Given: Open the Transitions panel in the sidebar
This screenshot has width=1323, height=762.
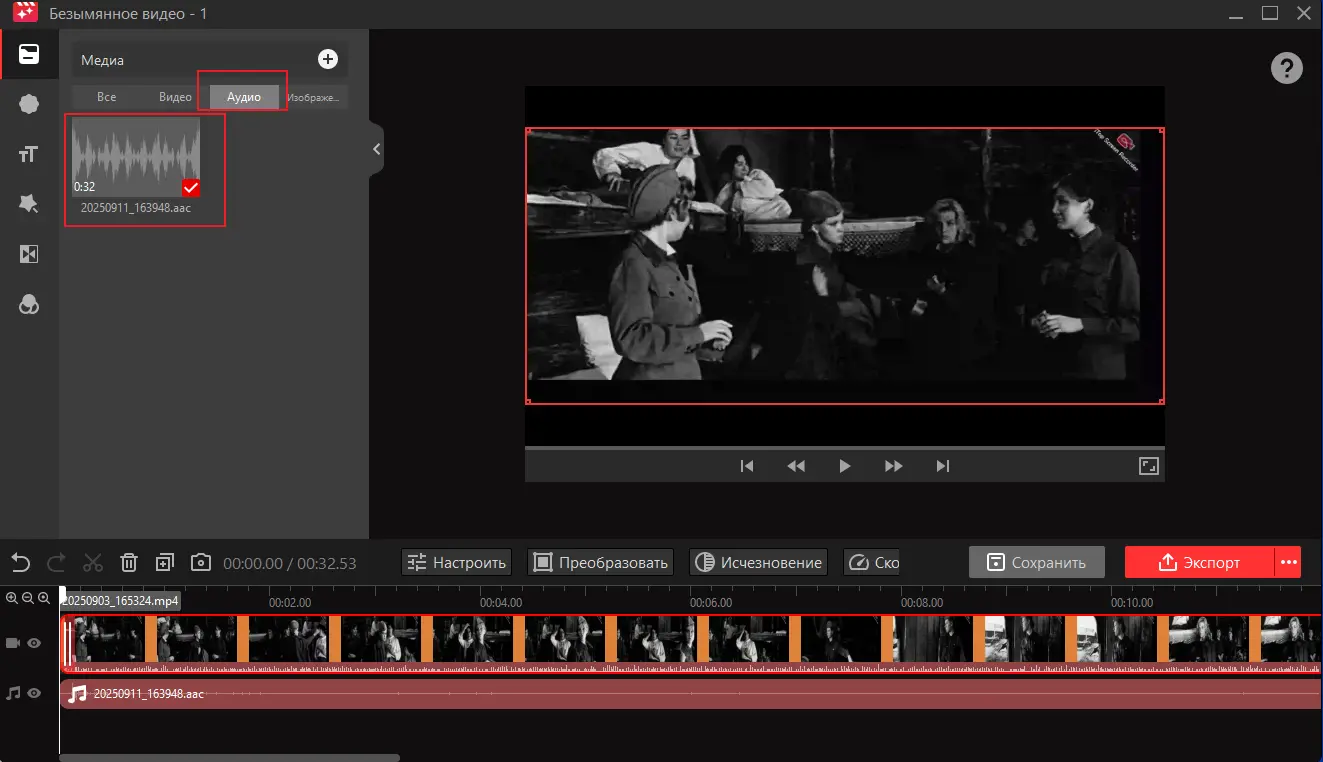Looking at the screenshot, I should (29, 255).
